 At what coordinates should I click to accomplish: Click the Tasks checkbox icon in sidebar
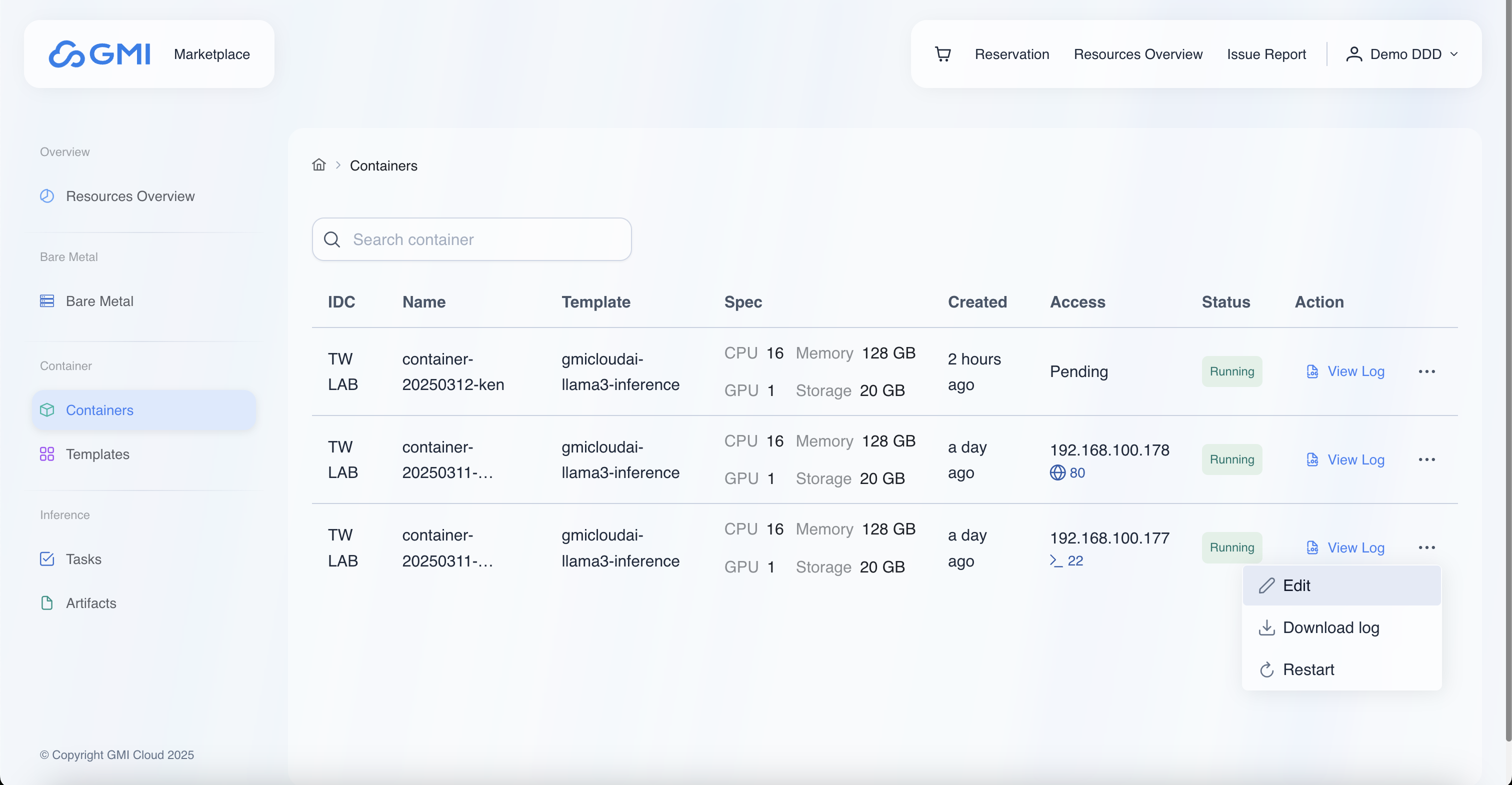(x=47, y=558)
